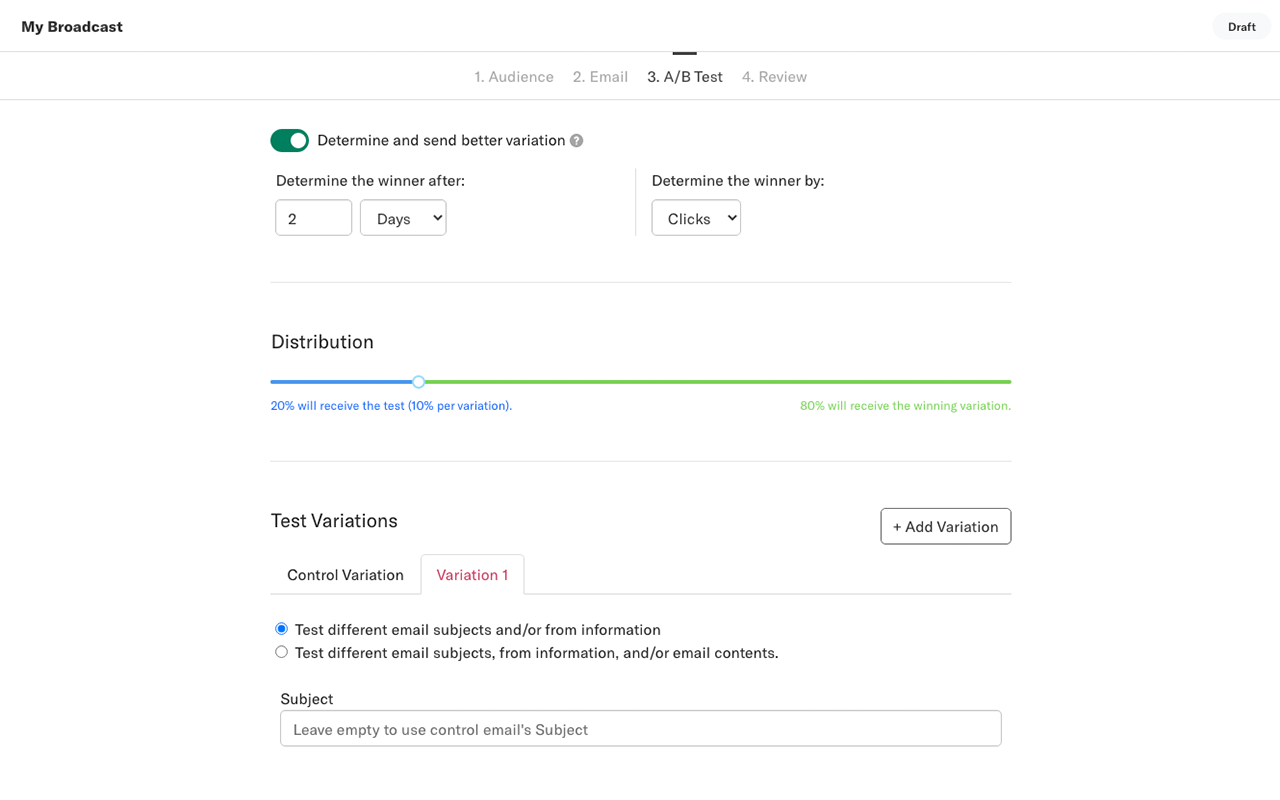Open the Days time unit dropdown
This screenshot has width=1280, height=800.
[x=403, y=218]
